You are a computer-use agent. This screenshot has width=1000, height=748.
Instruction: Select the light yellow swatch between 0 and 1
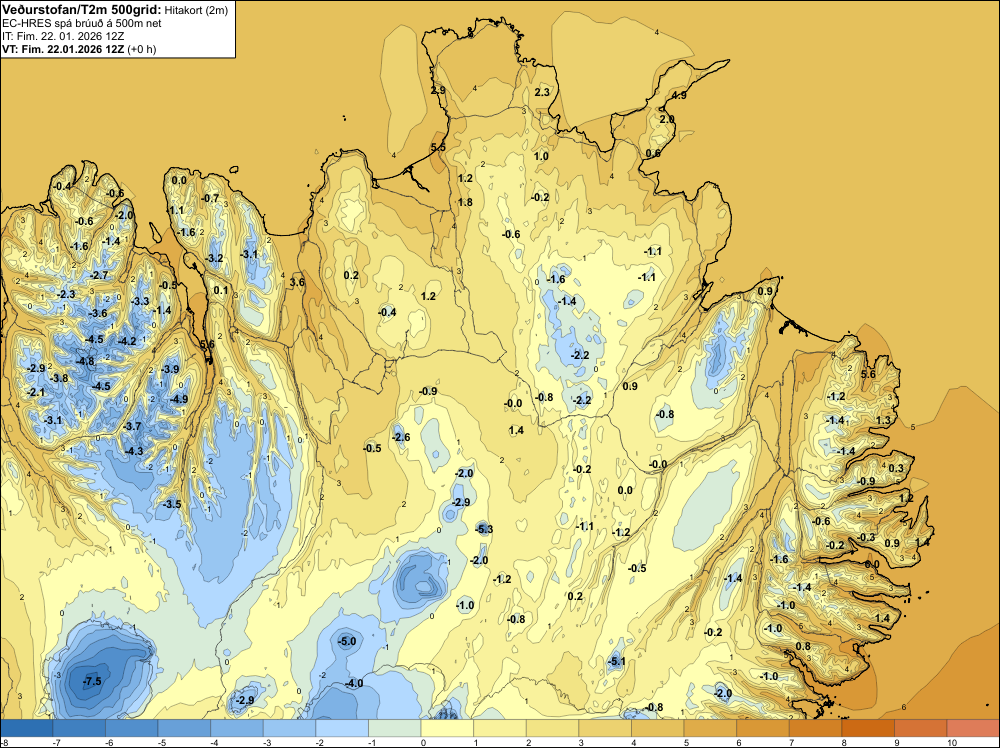[x=447, y=728]
